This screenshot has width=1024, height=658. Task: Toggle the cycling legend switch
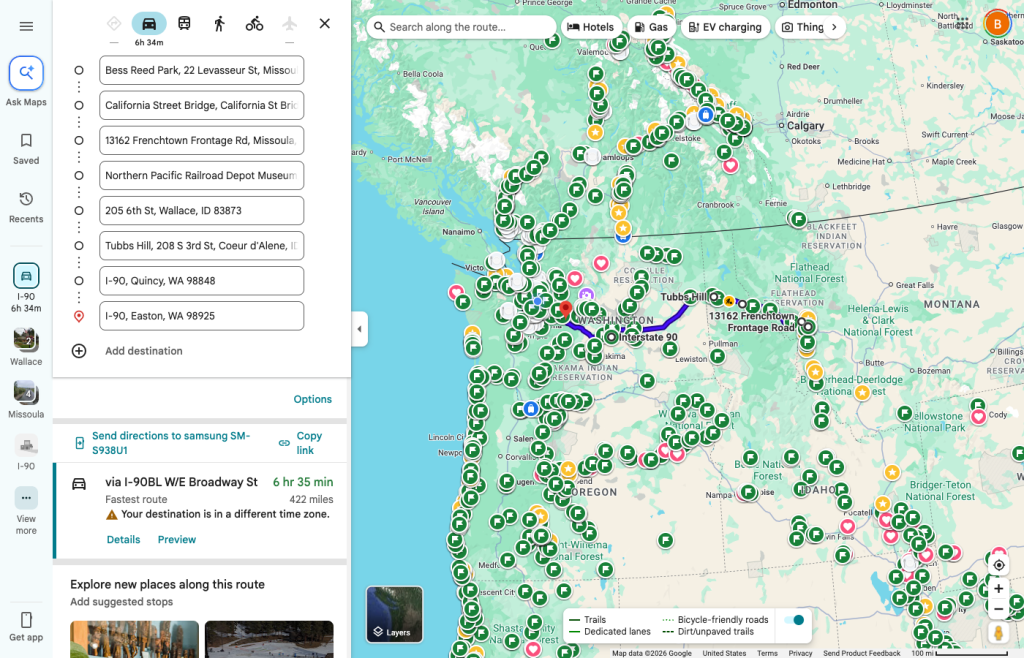tap(794, 619)
